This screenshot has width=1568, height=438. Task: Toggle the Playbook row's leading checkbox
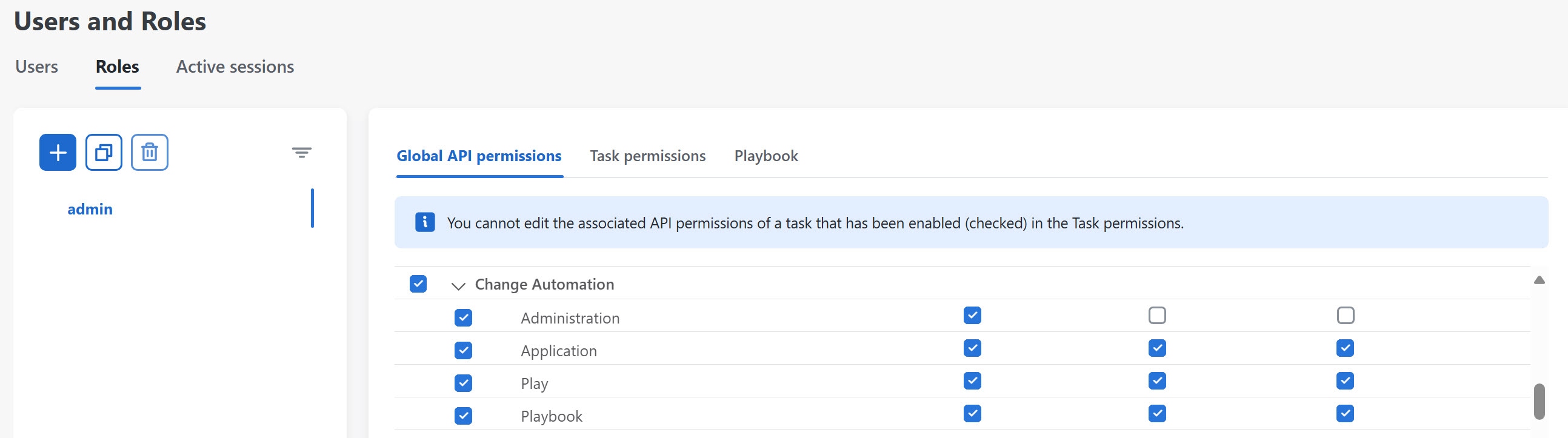463,416
